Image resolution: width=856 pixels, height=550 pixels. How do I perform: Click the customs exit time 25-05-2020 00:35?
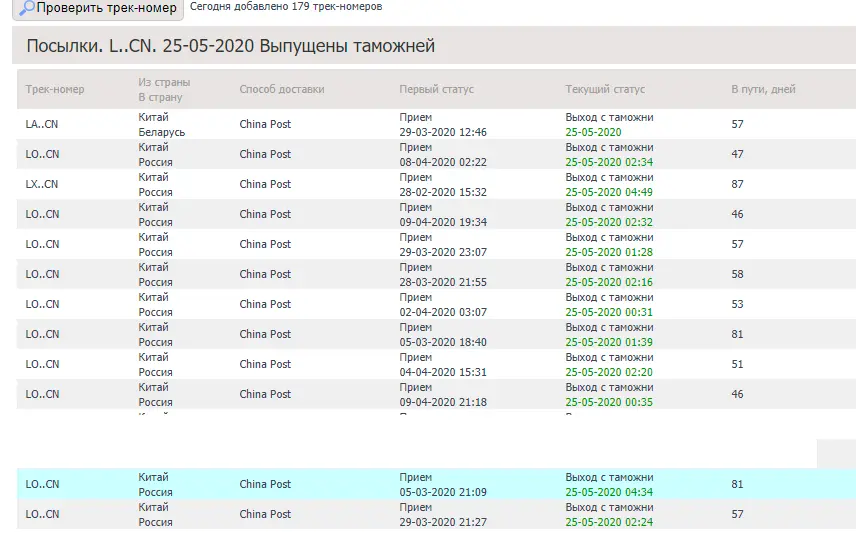pos(609,403)
